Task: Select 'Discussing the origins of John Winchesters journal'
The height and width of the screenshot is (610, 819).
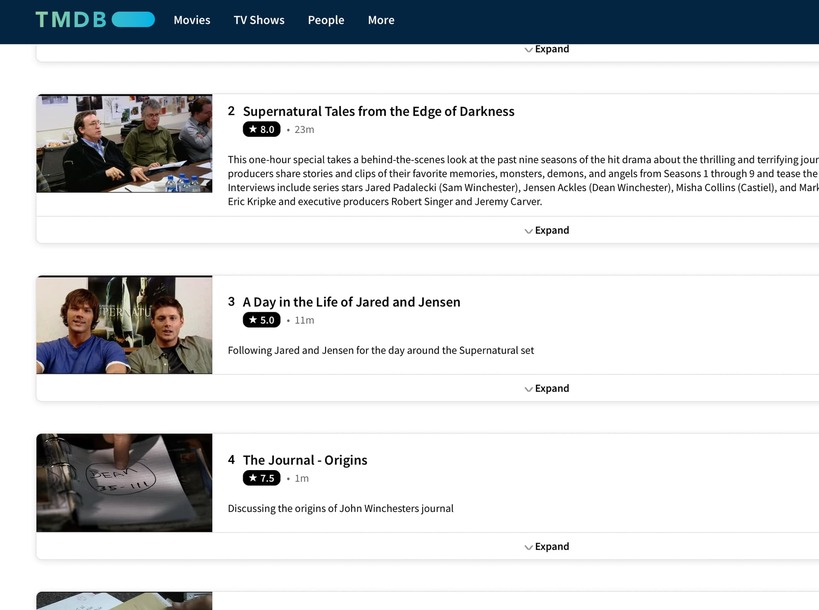Action: click(341, 509)
